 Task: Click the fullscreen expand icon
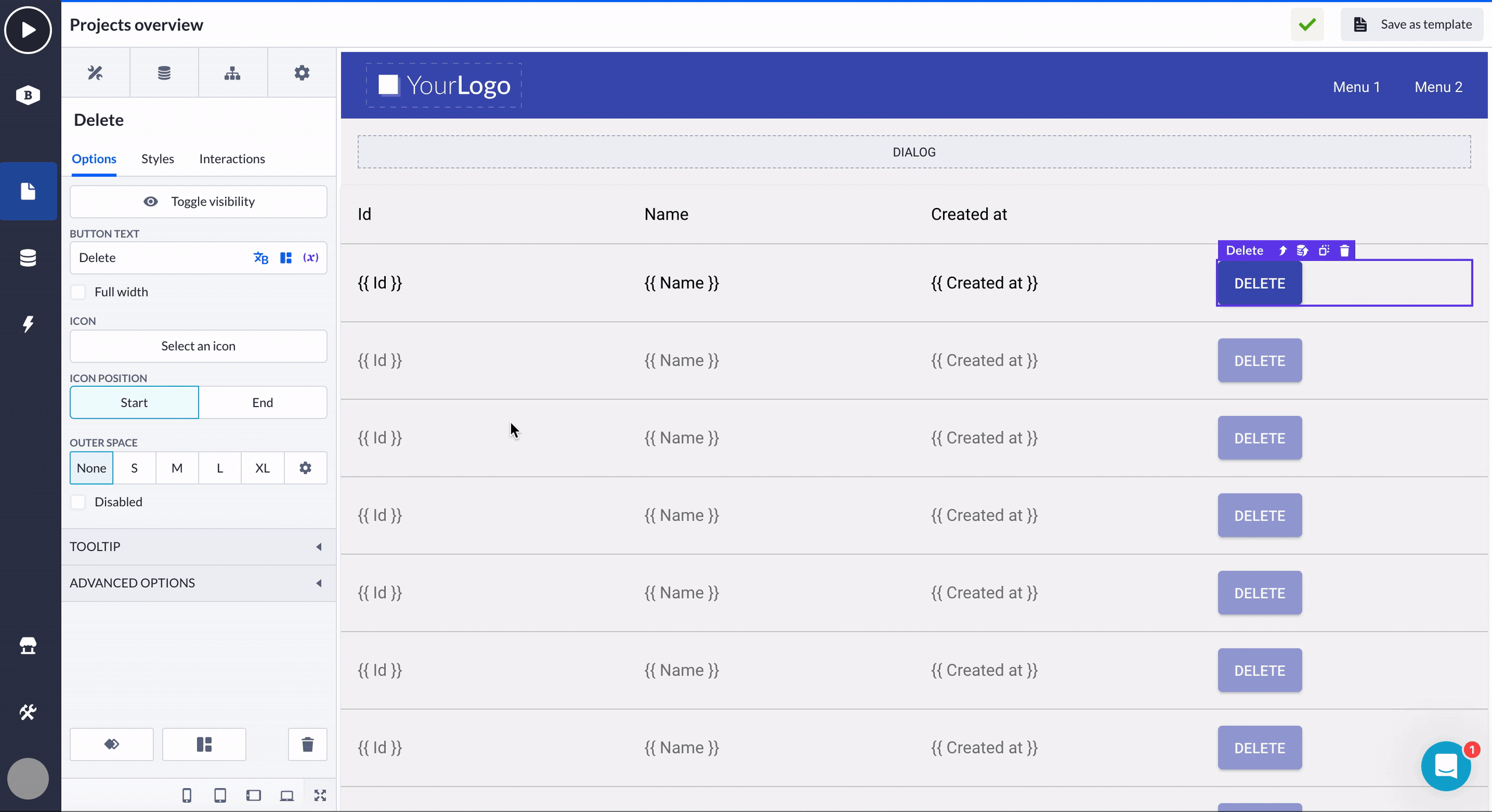(x=320, y=795)
